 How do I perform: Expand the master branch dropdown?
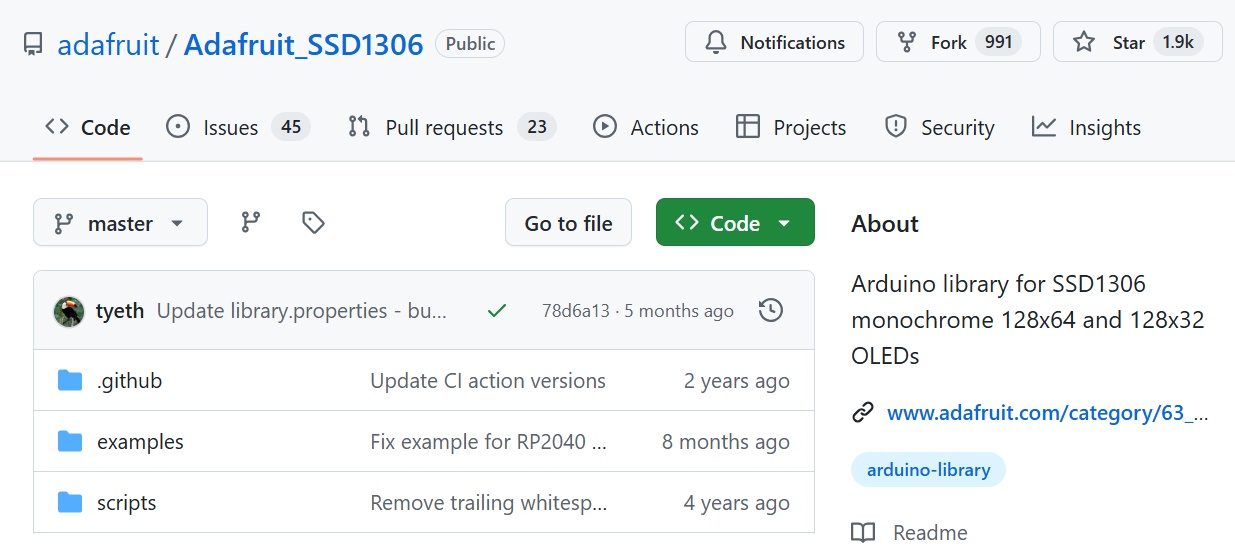[x=120, y=223]
